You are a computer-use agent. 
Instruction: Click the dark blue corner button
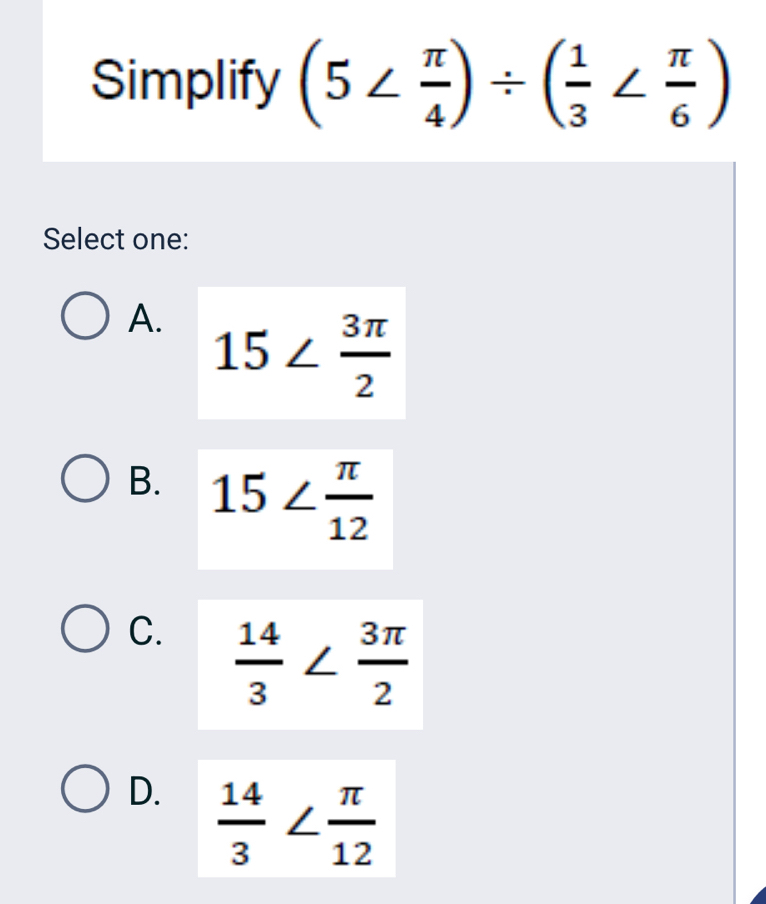pyautogui.click(x=753, y=891)
